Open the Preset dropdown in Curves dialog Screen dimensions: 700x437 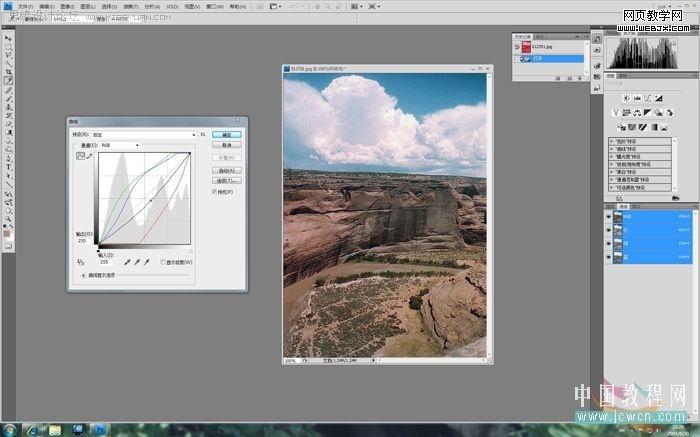[x=144, y=134]
